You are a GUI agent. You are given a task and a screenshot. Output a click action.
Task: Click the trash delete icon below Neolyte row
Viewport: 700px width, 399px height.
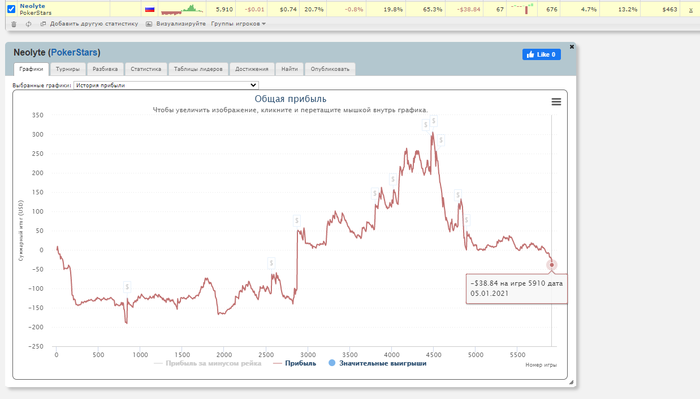pyautogui.click(x=14, y=24)
